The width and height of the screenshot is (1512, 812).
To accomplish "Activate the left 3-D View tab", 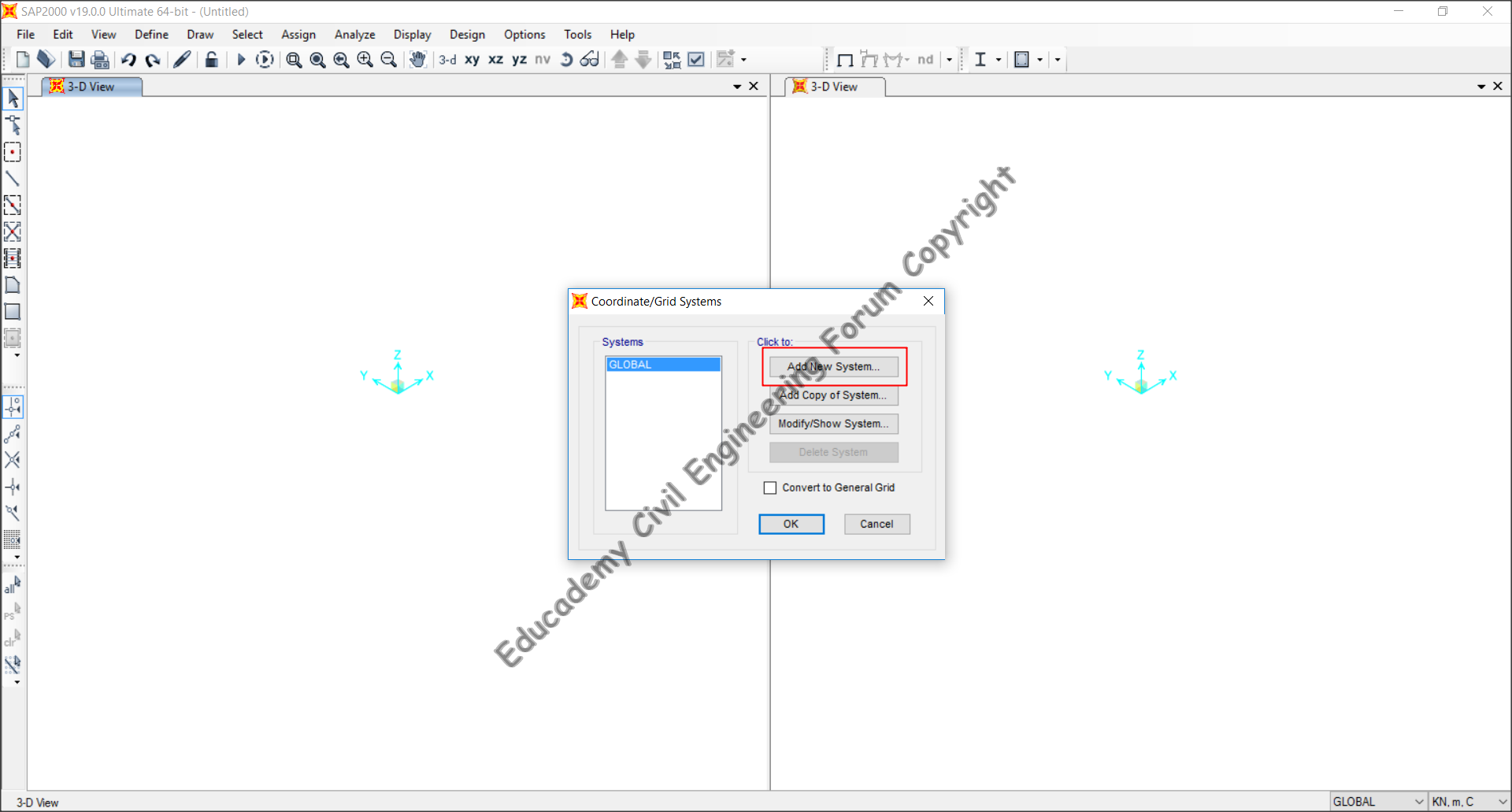I will (x=91, y=87).
